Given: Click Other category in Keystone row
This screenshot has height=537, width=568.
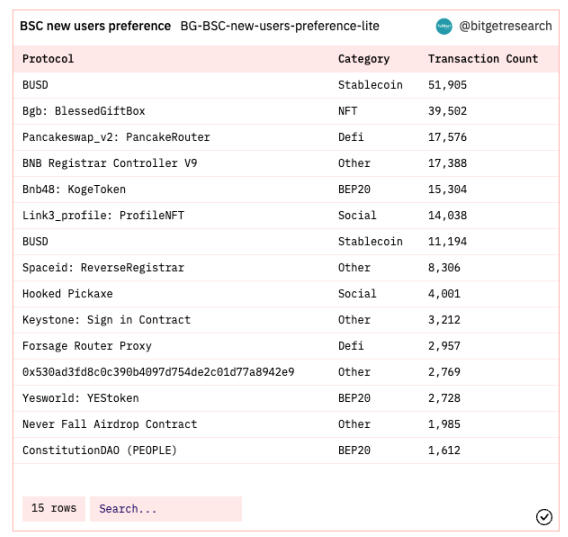Looking at the screenshot, I should click(354, 320).
